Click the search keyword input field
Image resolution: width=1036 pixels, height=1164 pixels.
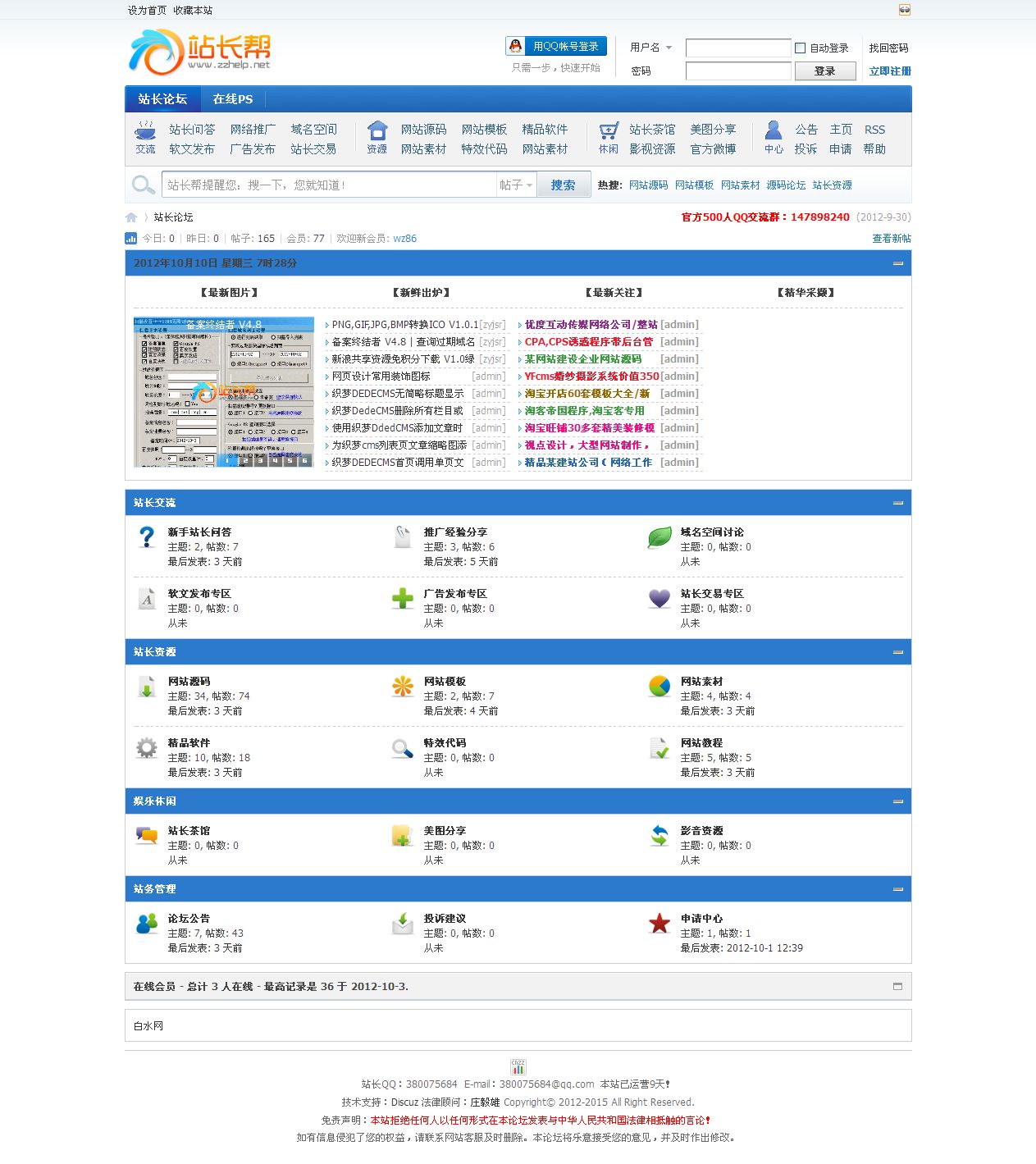[328, 185]
